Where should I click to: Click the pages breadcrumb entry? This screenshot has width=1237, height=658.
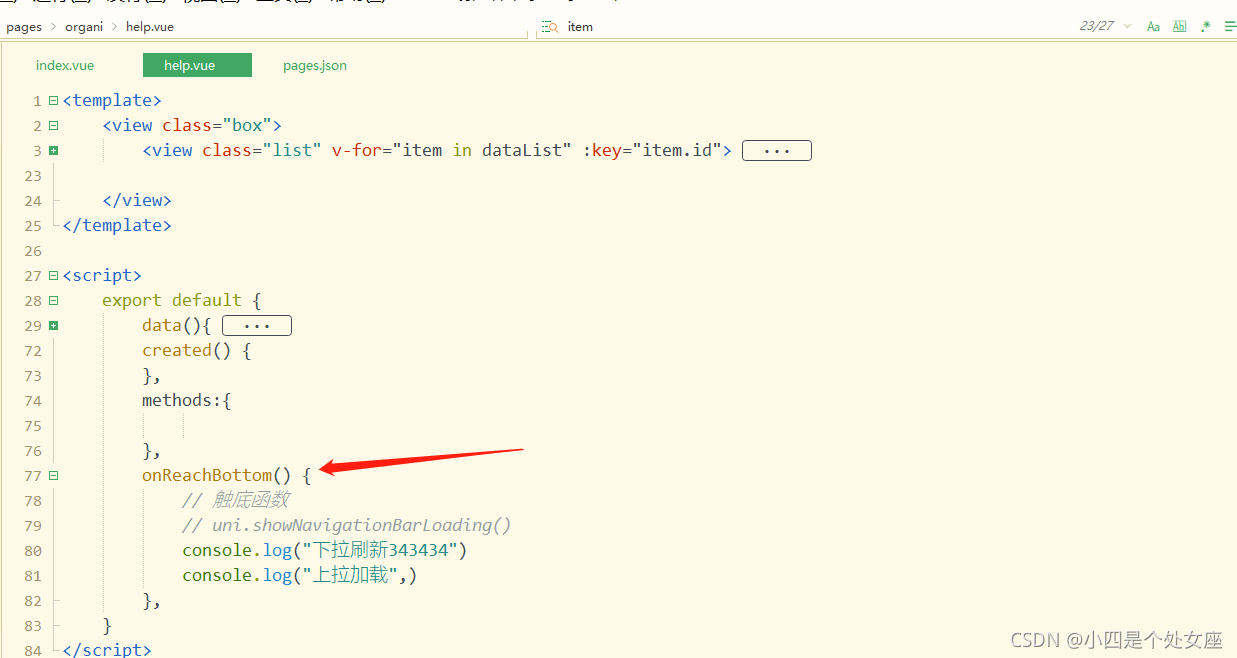(x=23, y=26)
